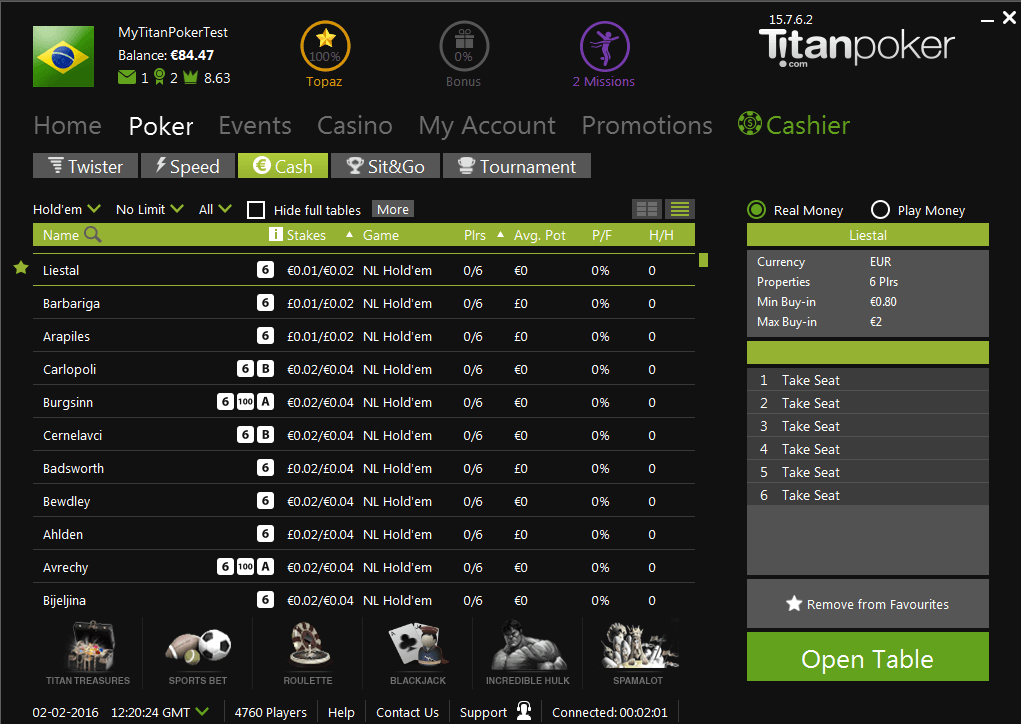Image resolution: width=1021 pixels, height=724 pixels.
Task: Click the Brazil flag avatar
Action: point(63,57)
